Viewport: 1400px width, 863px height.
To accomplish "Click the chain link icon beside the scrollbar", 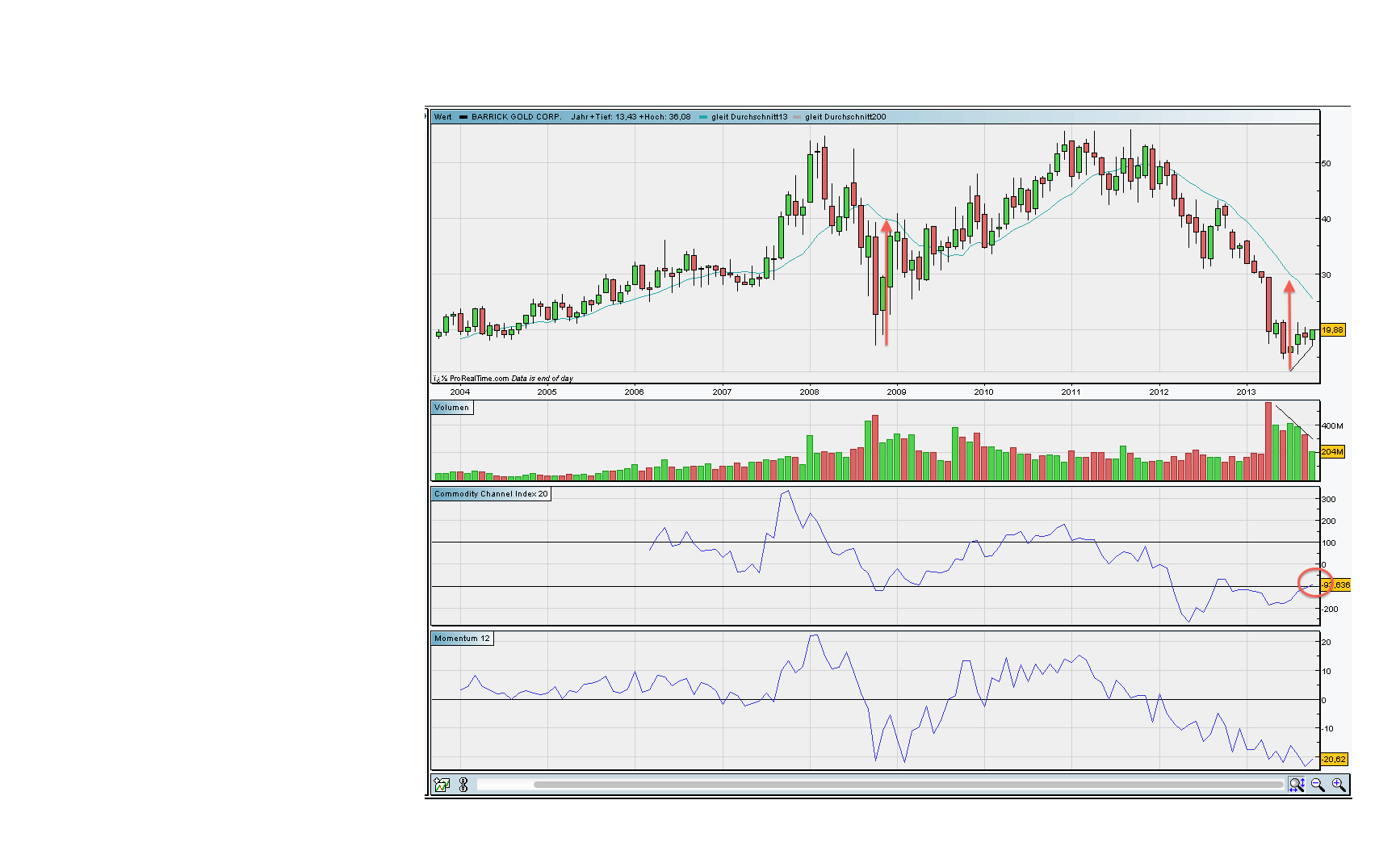I will coord(463,785).
